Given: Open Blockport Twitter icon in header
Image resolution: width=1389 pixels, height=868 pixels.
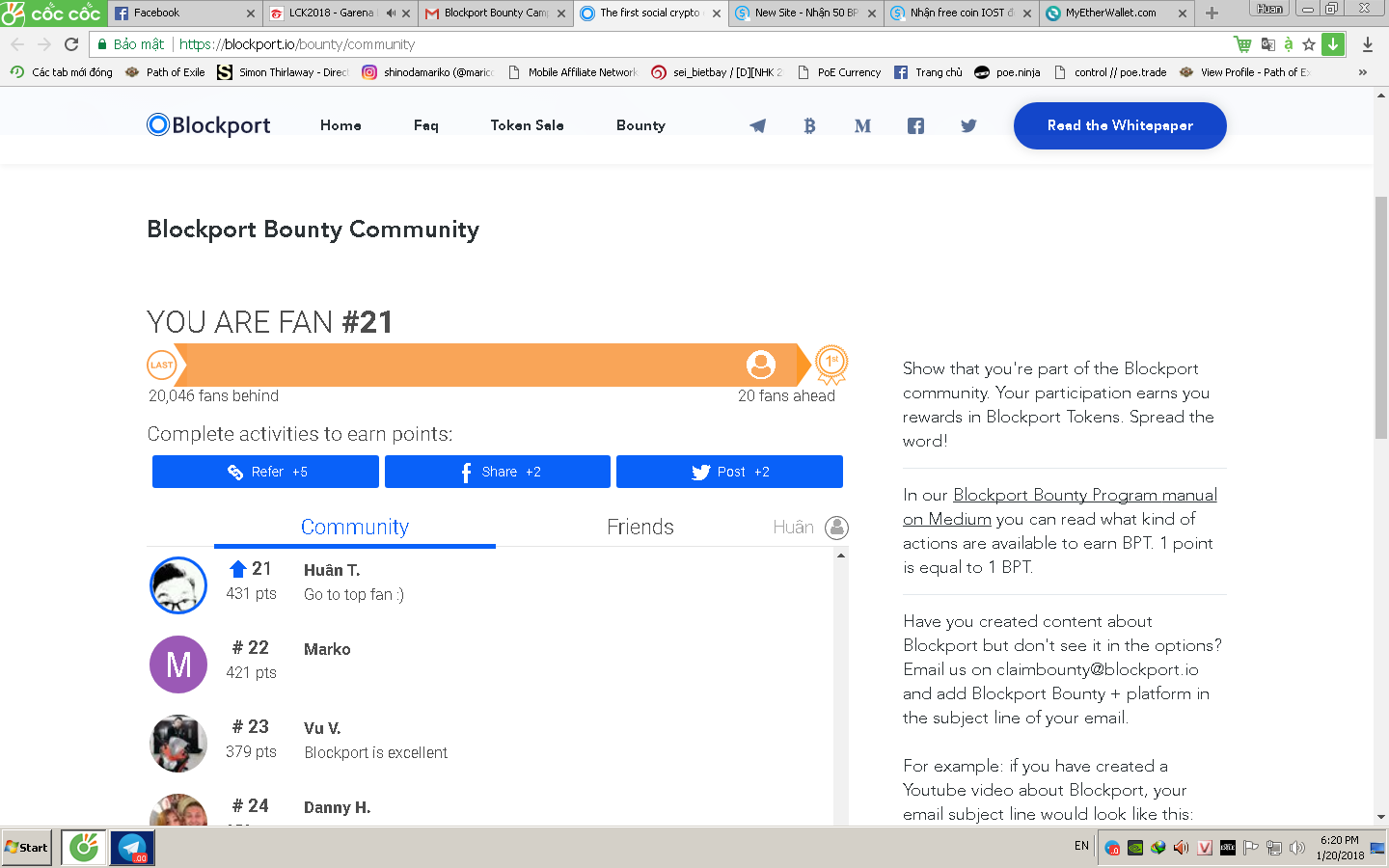Looking at the screenshot, I should click(968, 126).
